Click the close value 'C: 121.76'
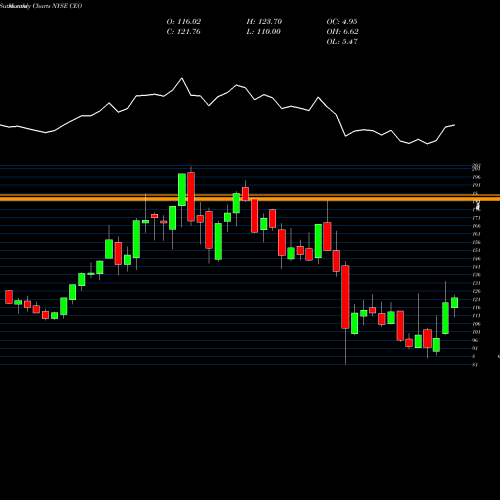 [x=184, y=32]
